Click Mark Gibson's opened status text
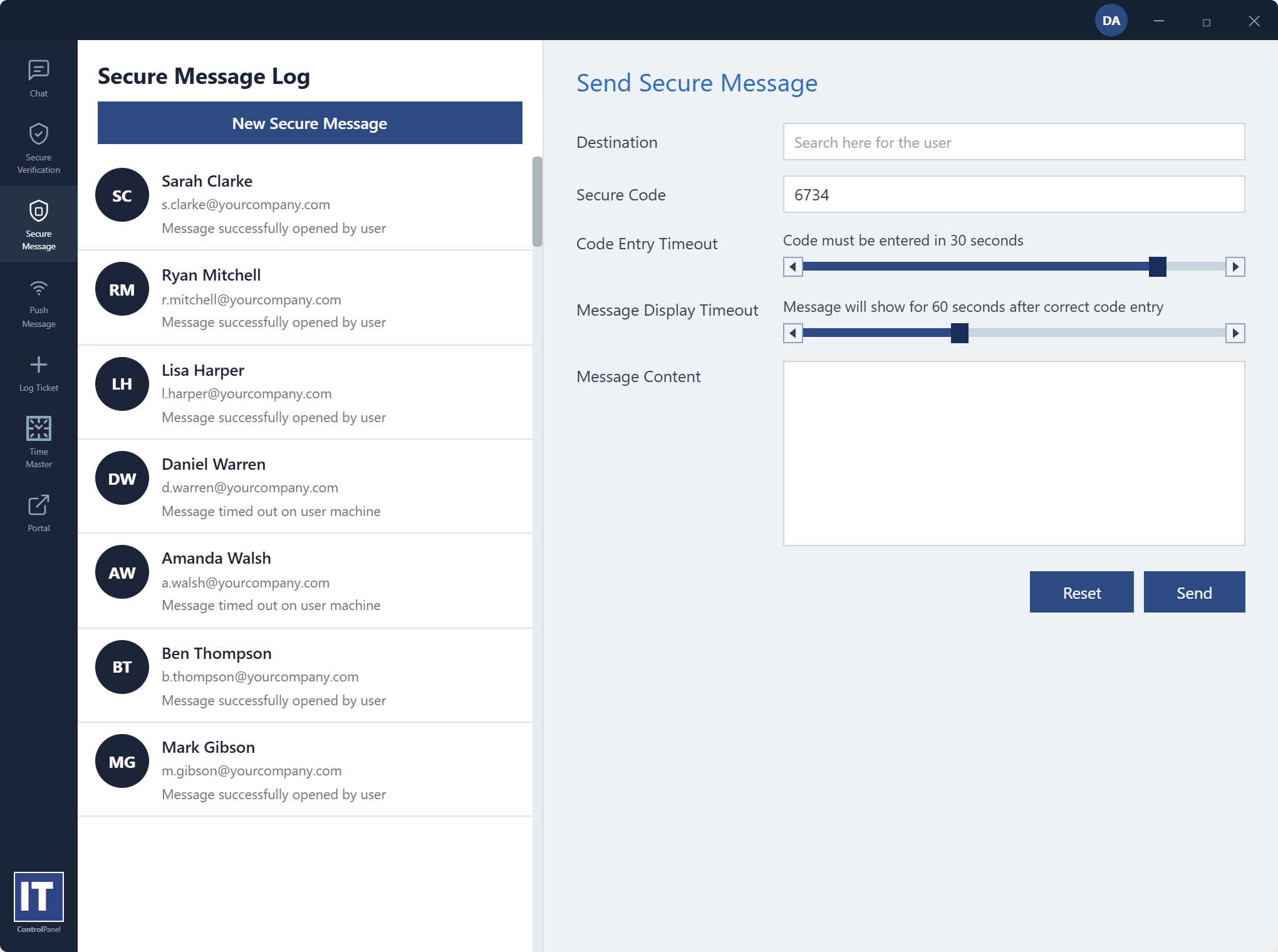1278x952 pixels. tap(274, 794)
